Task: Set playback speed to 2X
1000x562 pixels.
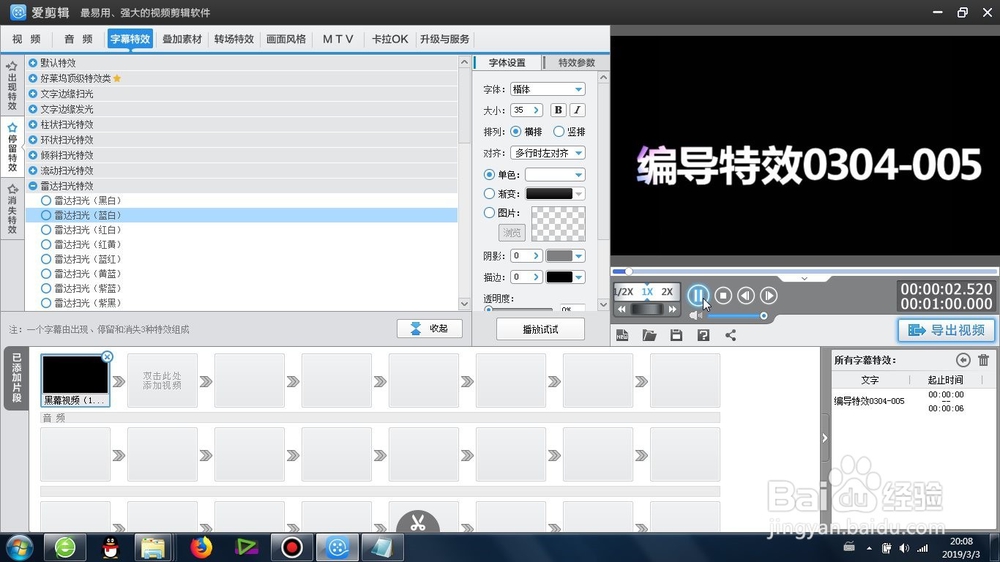Action: (x=667, y=292)
